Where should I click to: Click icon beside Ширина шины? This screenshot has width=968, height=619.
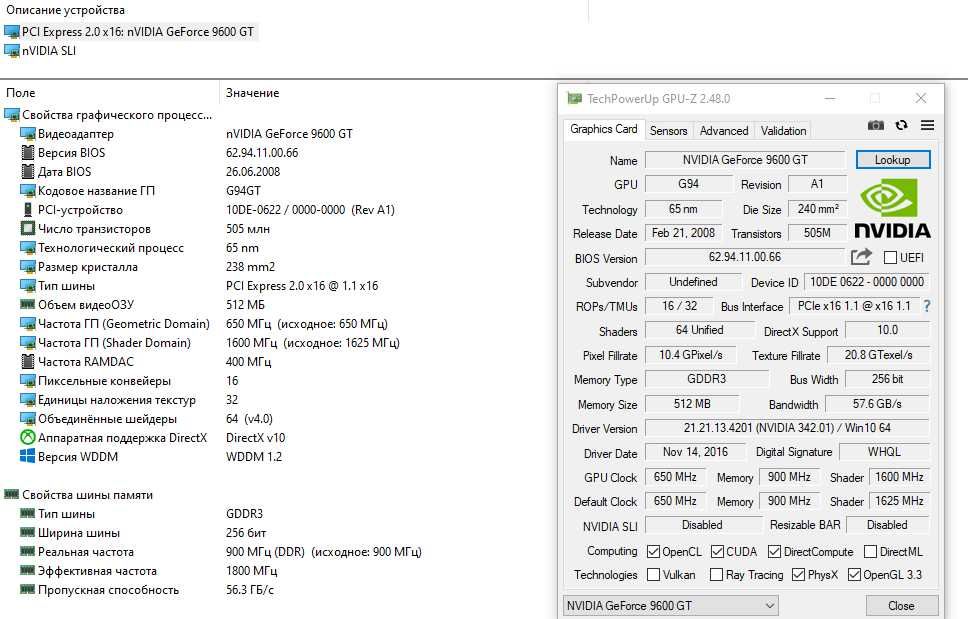point(27,532)
